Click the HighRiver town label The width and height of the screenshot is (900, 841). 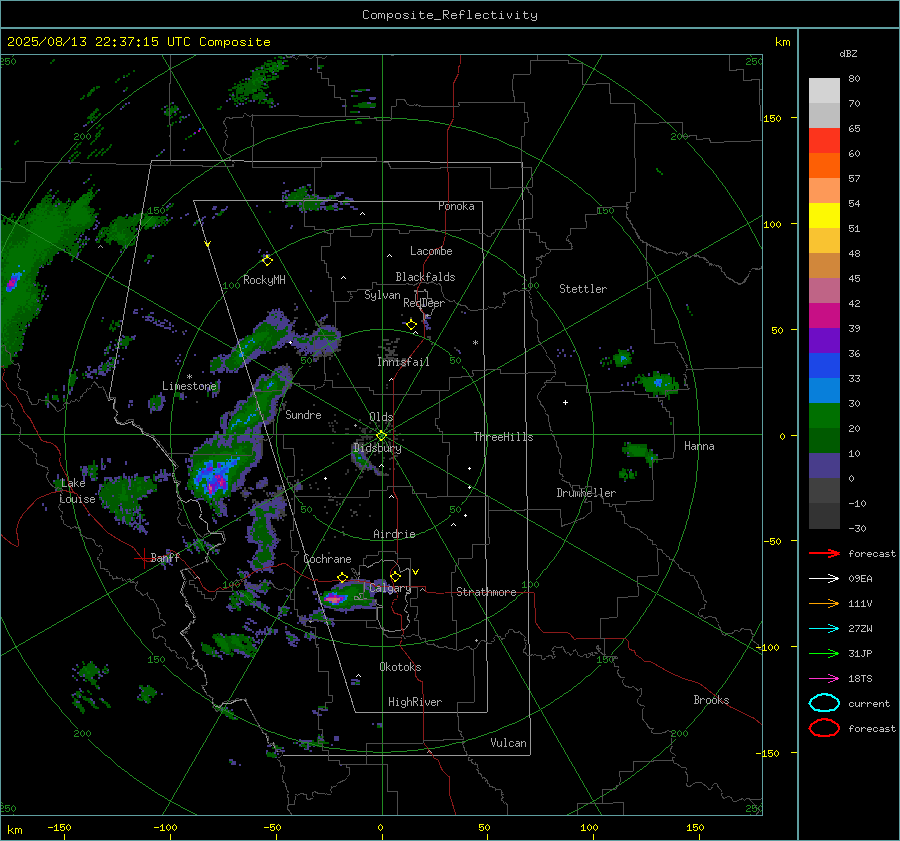click(415, 702)
